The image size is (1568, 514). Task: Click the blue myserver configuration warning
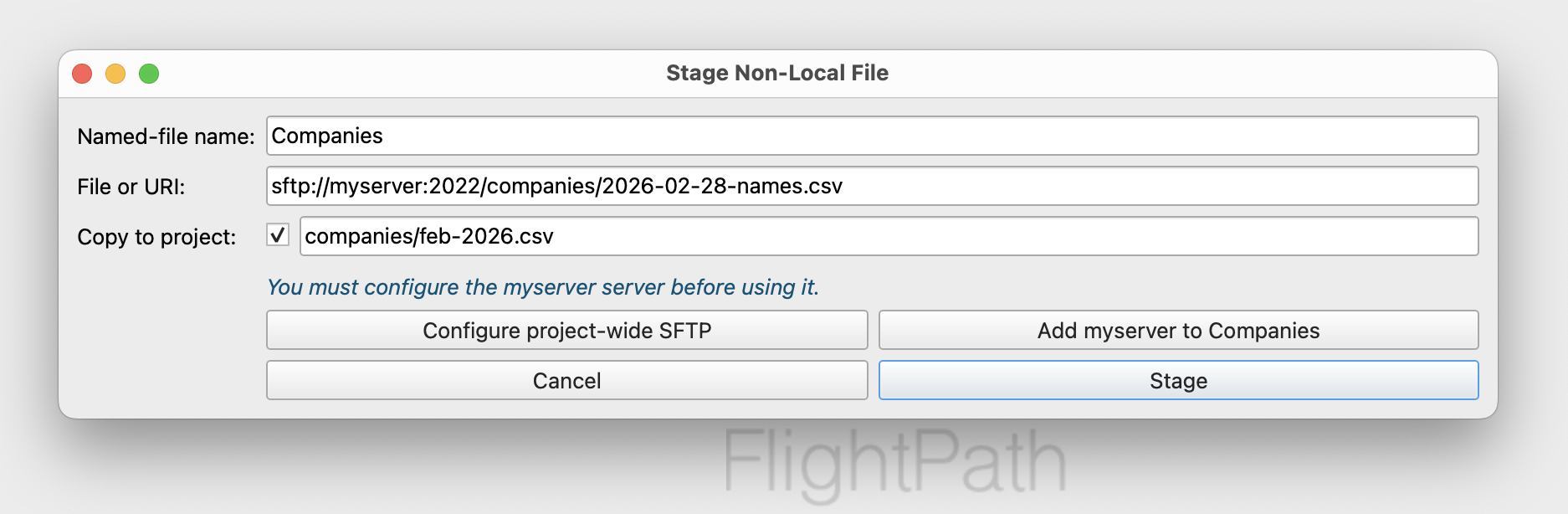tap(543, 287)
